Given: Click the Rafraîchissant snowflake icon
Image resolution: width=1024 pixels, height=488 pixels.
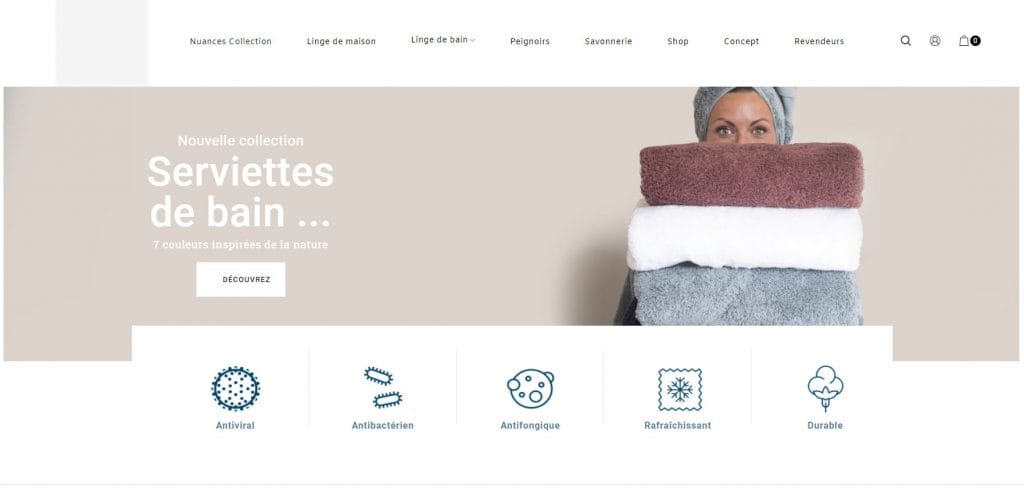Looking at the screenshot, I should (679, 389).
